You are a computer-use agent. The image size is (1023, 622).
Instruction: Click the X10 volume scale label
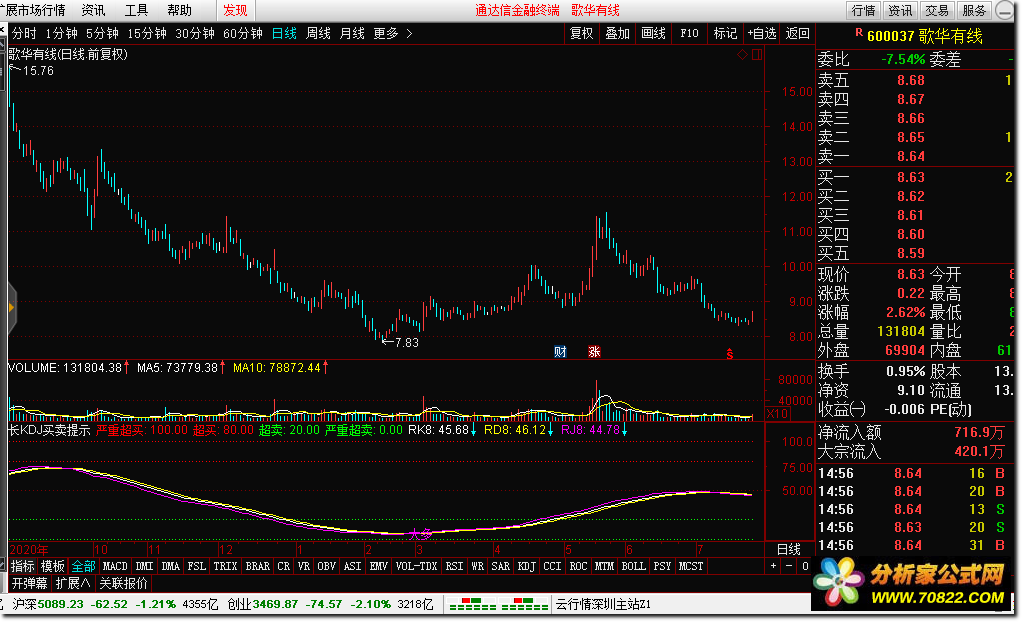click(777, 413)
